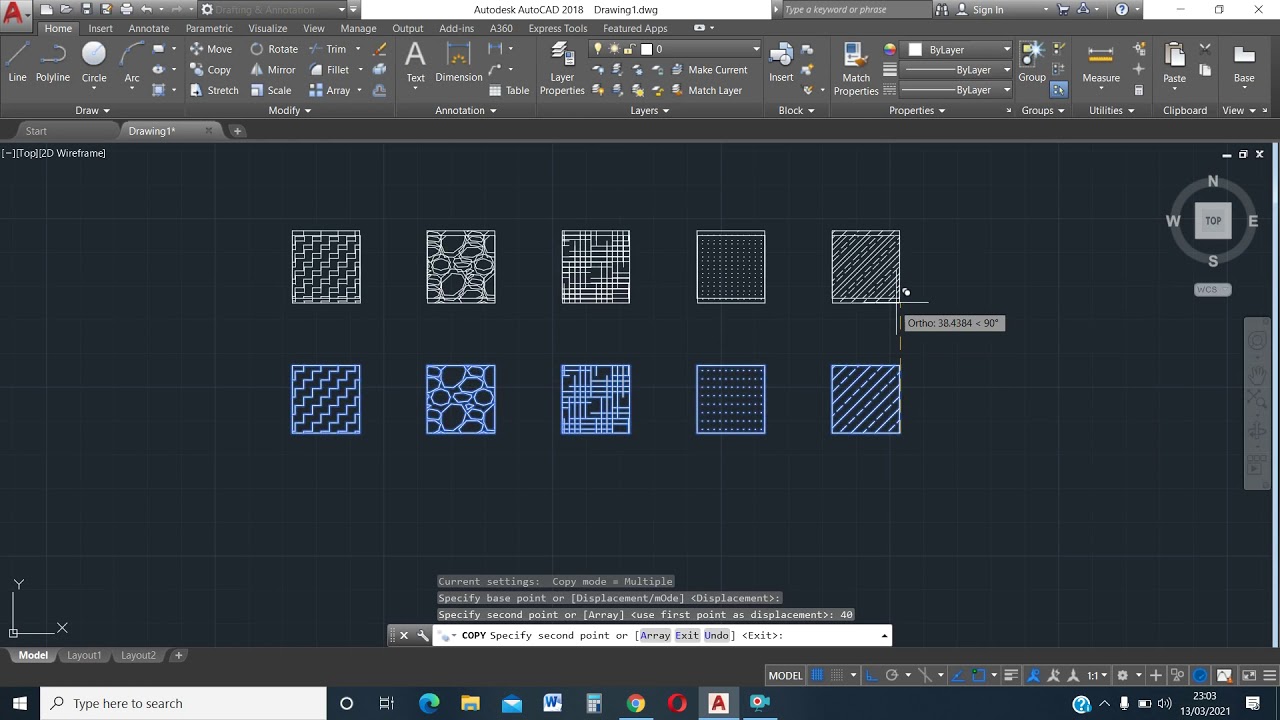Open the annotation scale 1:1 dropdown

[1100, 675]
